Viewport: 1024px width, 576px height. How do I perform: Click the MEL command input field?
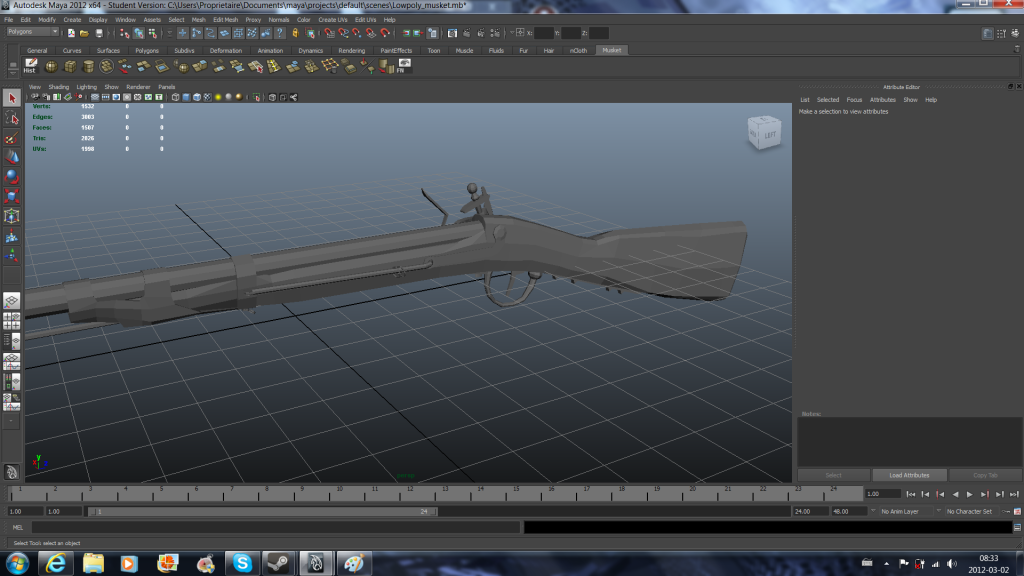[275, 527]
